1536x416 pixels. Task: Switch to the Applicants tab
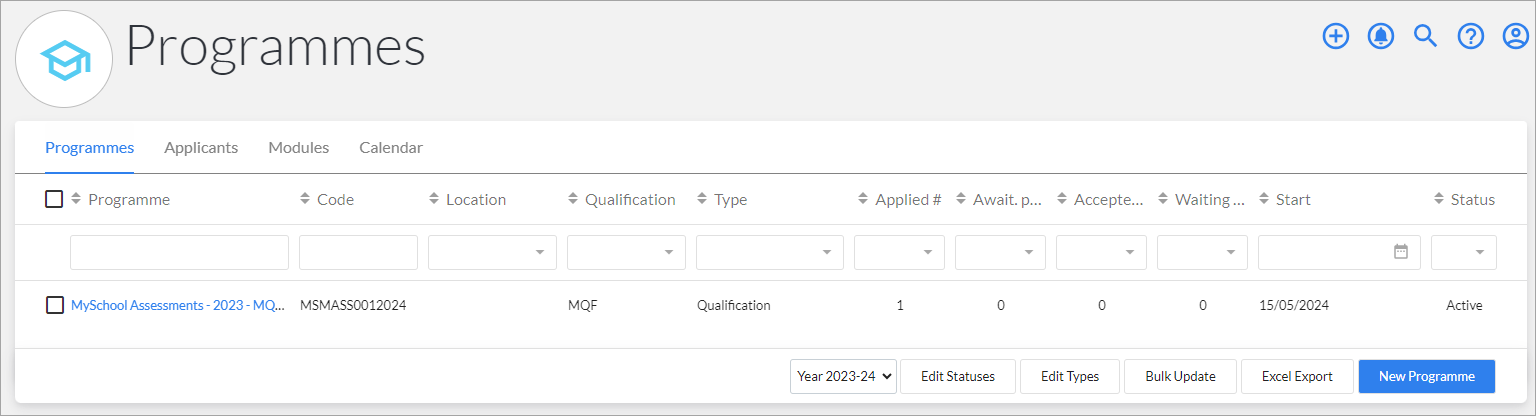201,147
